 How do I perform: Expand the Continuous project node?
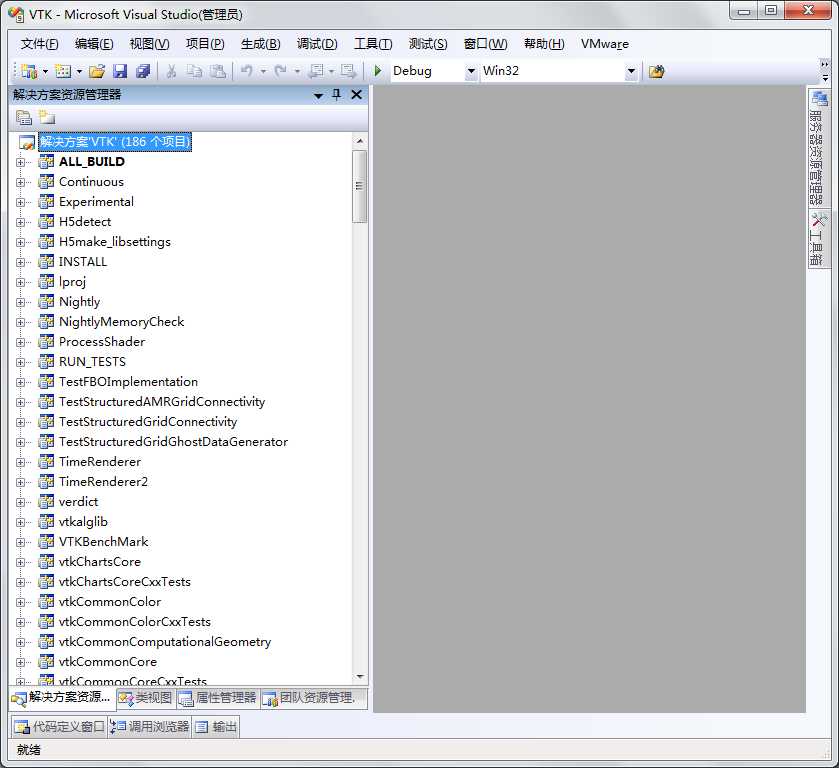(x=20, y=182)
